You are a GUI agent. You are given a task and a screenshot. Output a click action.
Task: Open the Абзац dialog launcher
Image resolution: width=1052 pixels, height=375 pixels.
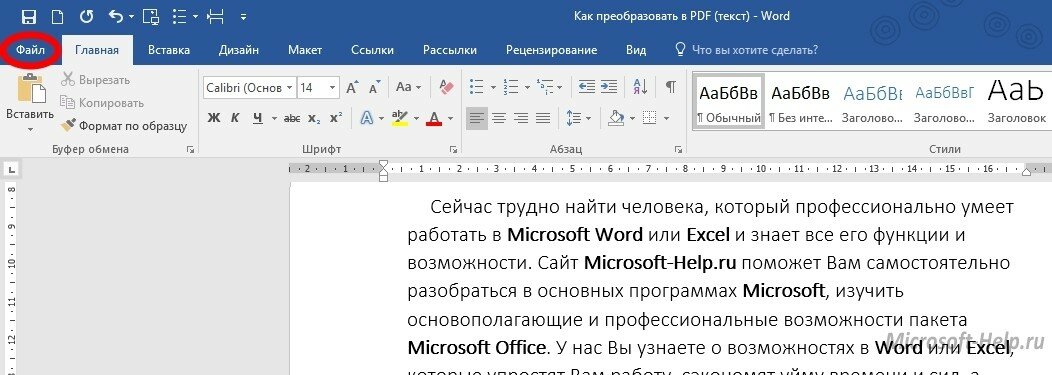tap(679, 150)
